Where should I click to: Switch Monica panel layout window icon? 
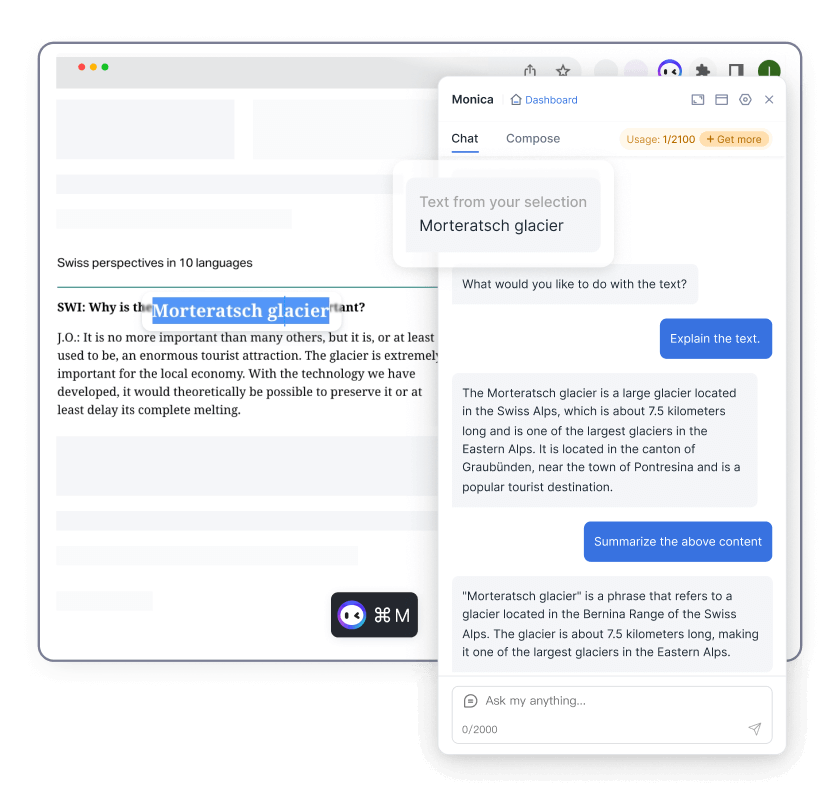pos(721,100)
